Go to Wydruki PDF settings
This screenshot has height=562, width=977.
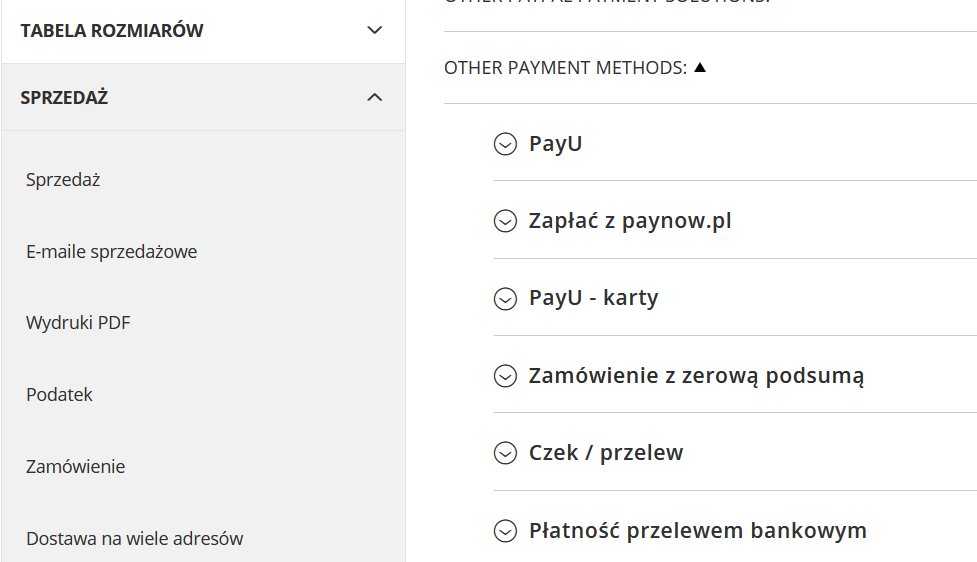pyautogui.click(x=78, y=323)
